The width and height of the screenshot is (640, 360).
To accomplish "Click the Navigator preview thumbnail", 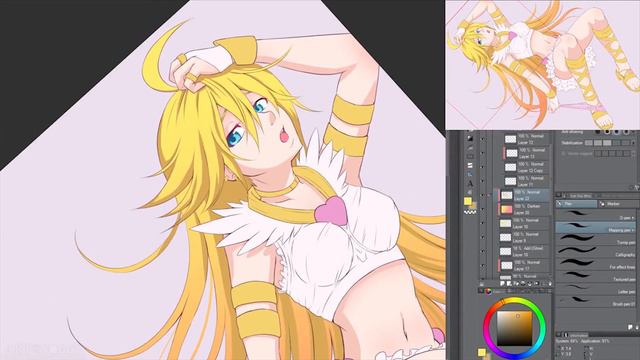I will 542,65.
